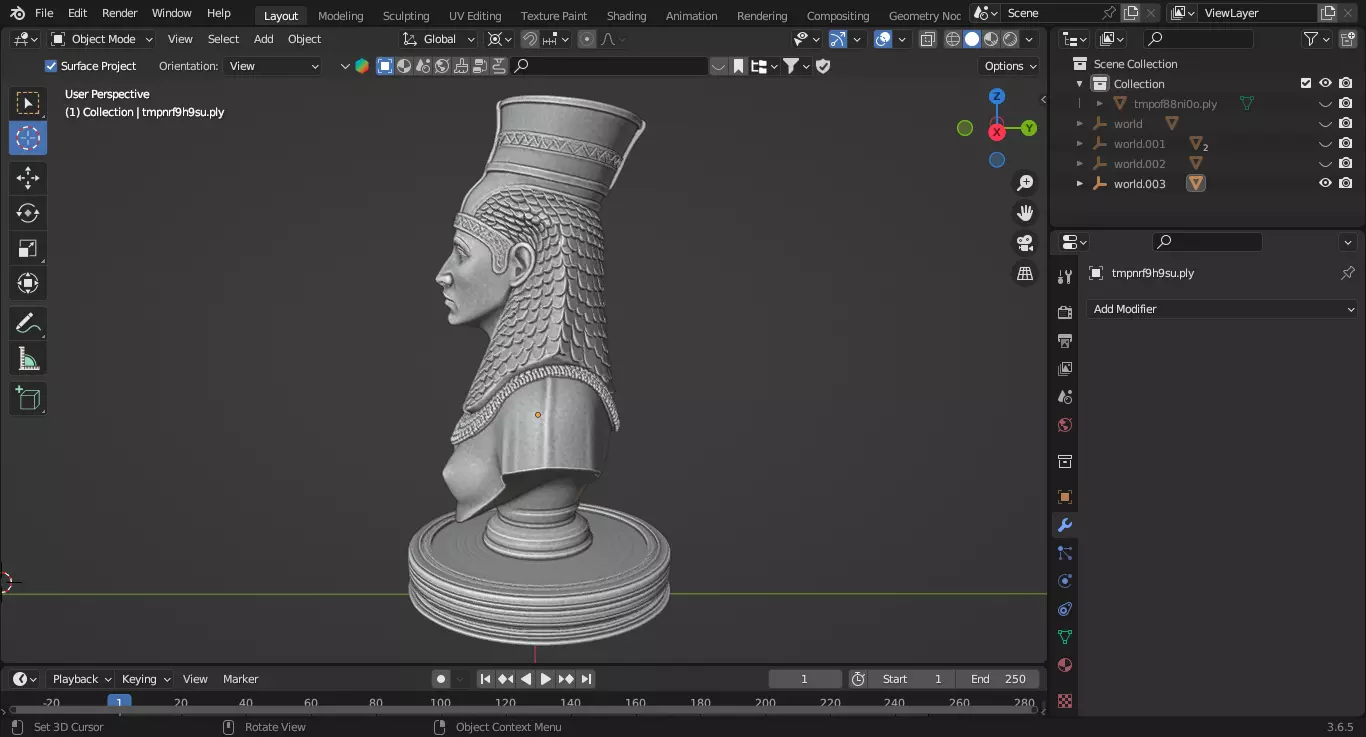The image size is (1366, 737).
Task: Open the Tool properties tab
Action: pyautogui.click(x=1065, y=277)
